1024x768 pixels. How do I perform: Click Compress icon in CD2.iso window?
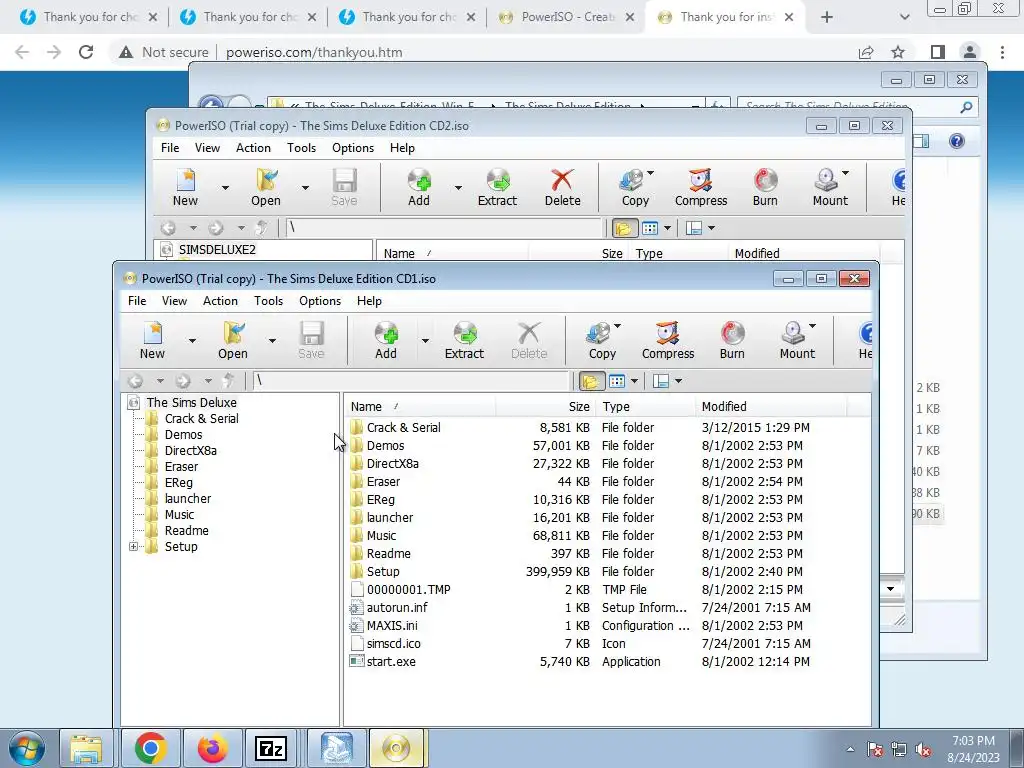701,188
